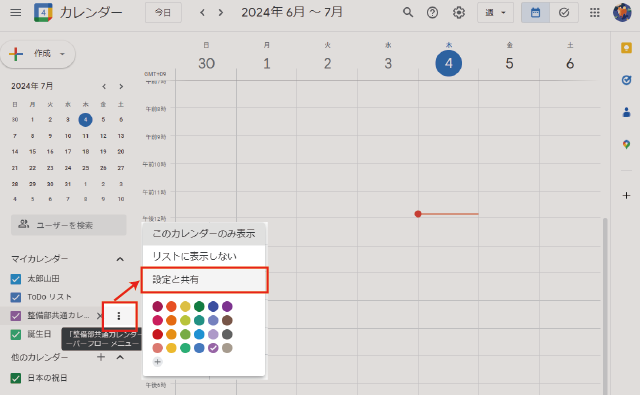Screen dimensions: 640x395
Task: Click highlighted day 4 in week header
Action: click(449, 63)
